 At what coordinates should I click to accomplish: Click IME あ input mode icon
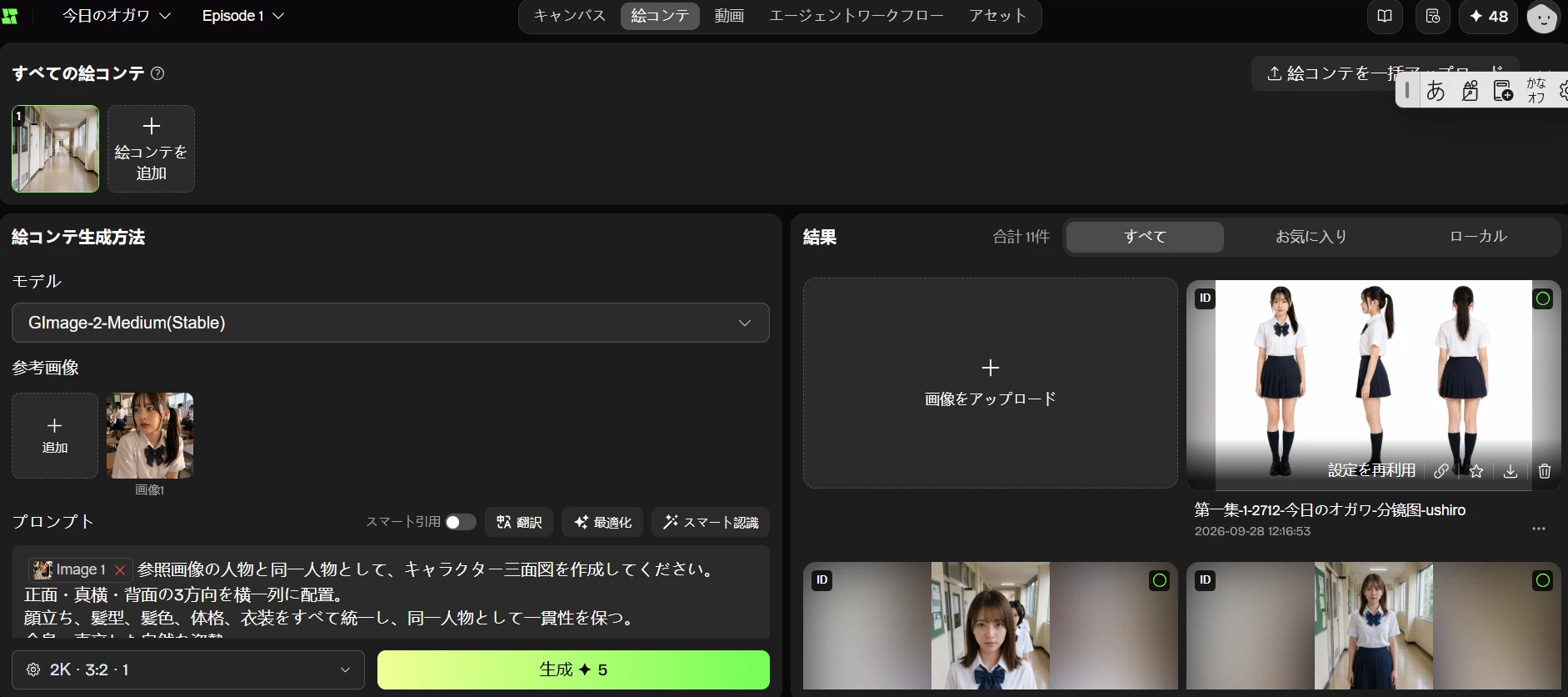pyautogui.click(x=1436, y=90)
